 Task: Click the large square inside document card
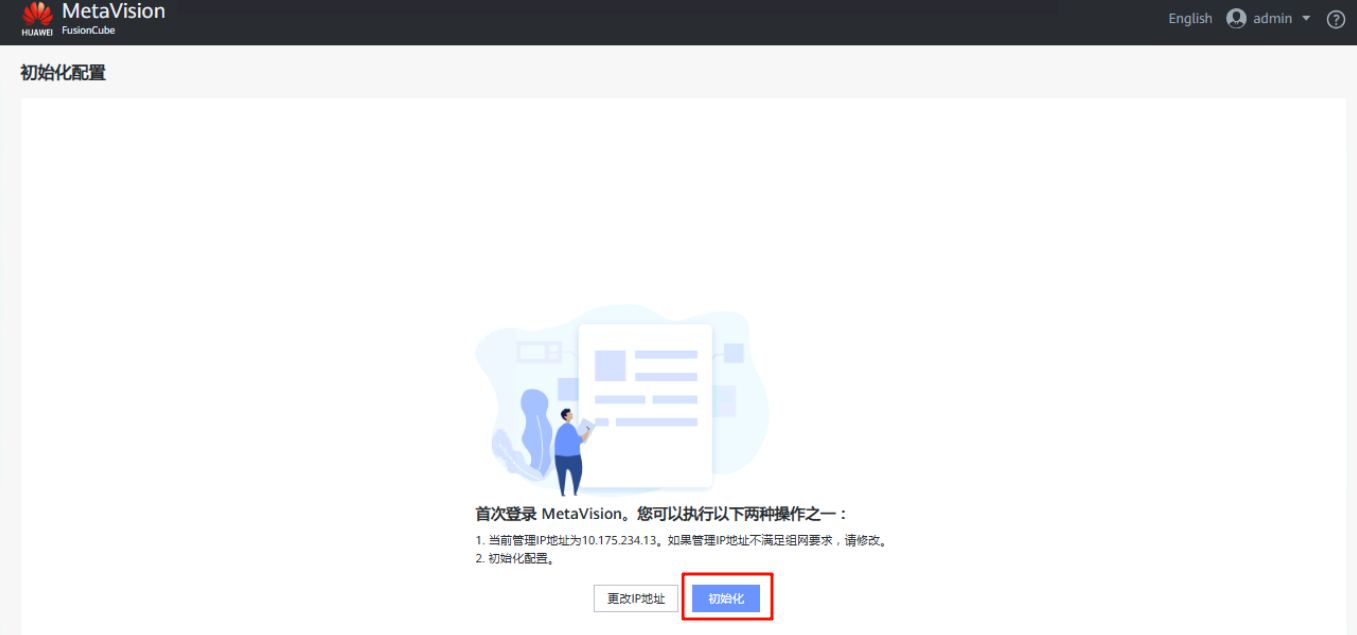(x=610, y=365)
